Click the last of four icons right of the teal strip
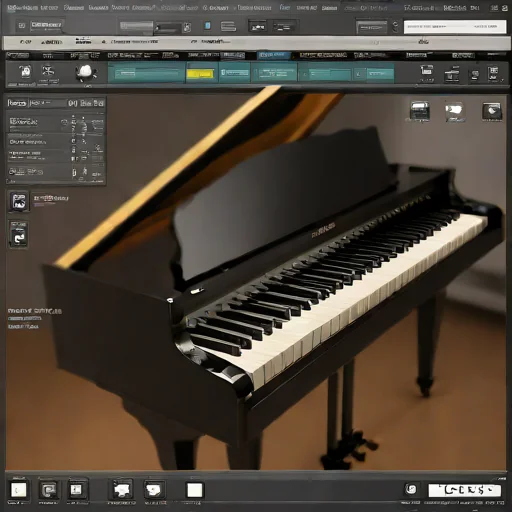 click(x=494, y=74)
